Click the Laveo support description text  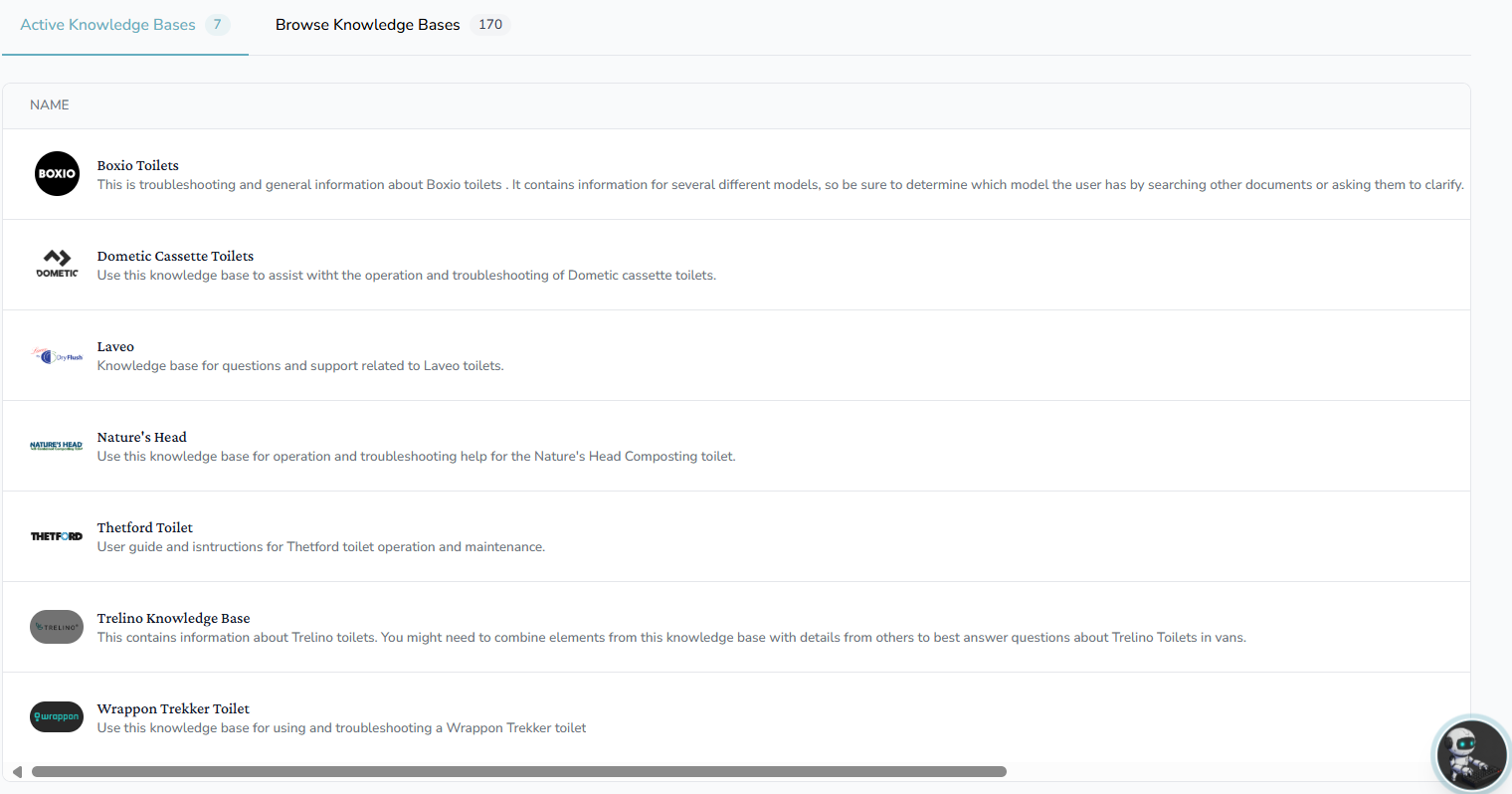[x=300, y=366]
